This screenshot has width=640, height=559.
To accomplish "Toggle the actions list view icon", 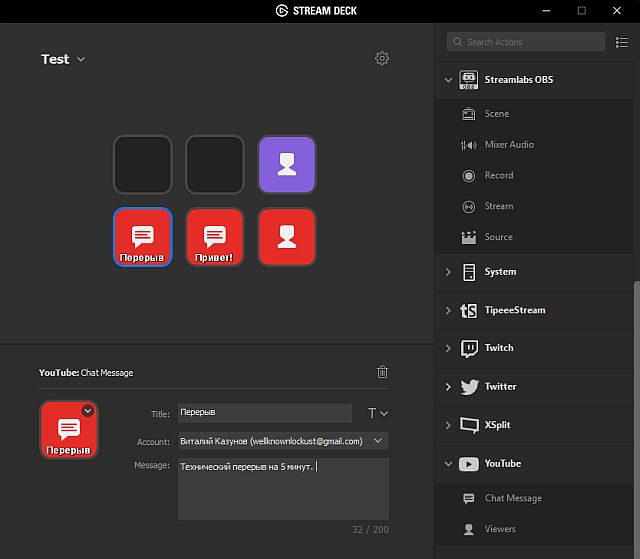I will (x=622, y=42).
